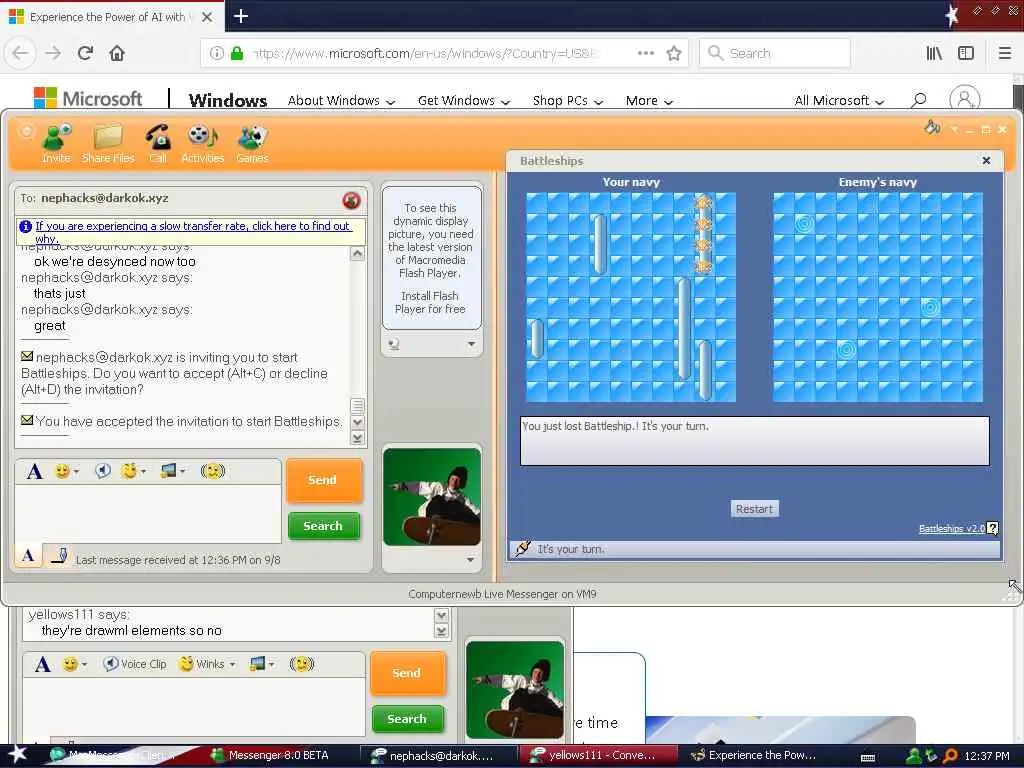1024x768 pixels.
Task: Click Search in yellows111 conversation
Action: [408, 718]
